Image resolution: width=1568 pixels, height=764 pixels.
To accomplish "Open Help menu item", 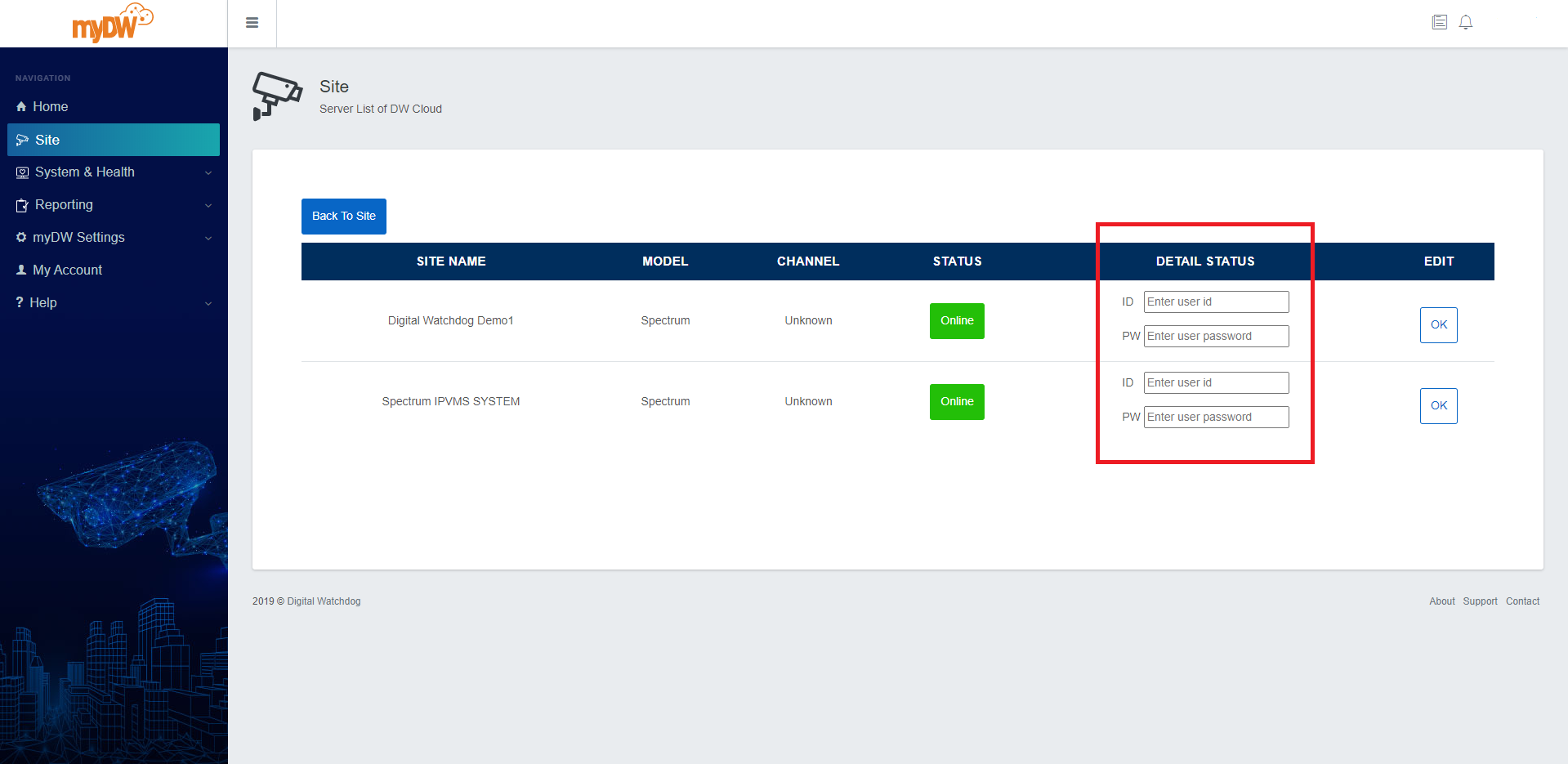I will pos(114,303).
